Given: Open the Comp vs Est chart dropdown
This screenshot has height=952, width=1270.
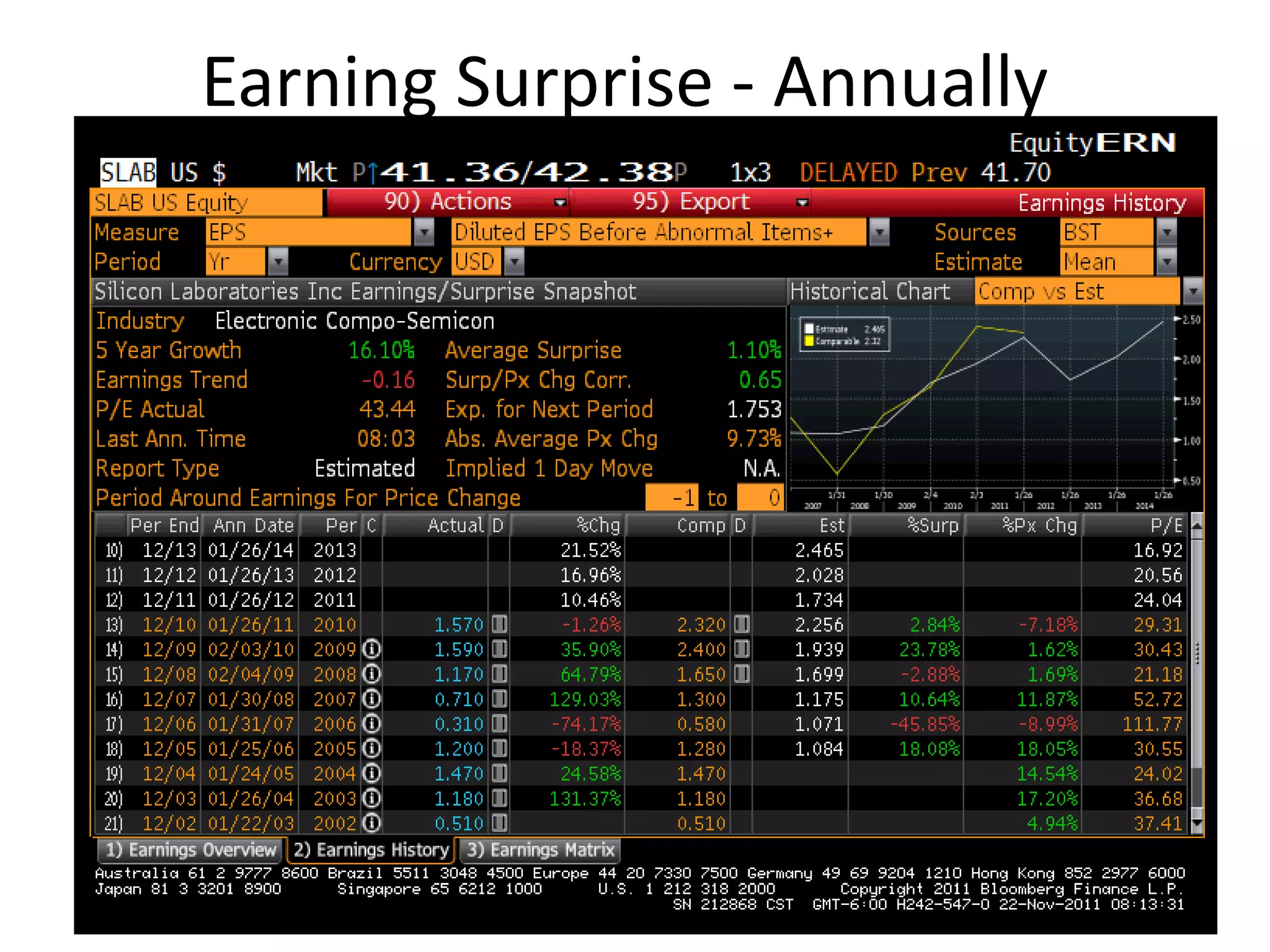Looking at the screenshot, I should click(1193, 291).
